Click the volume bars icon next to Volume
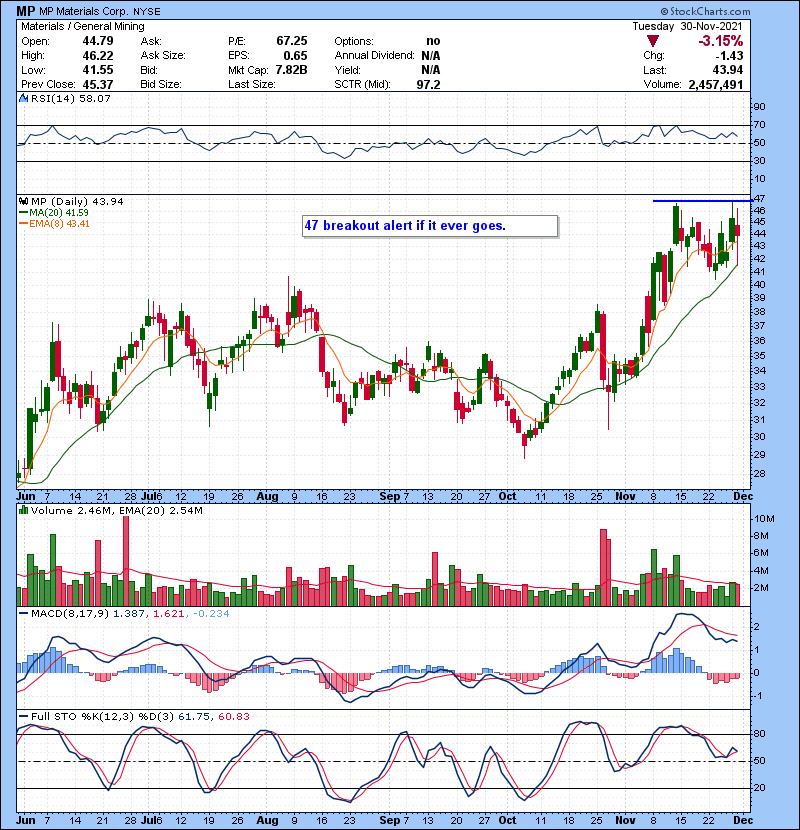Viewport: 800px width, 830px height. tap(23, 510)
